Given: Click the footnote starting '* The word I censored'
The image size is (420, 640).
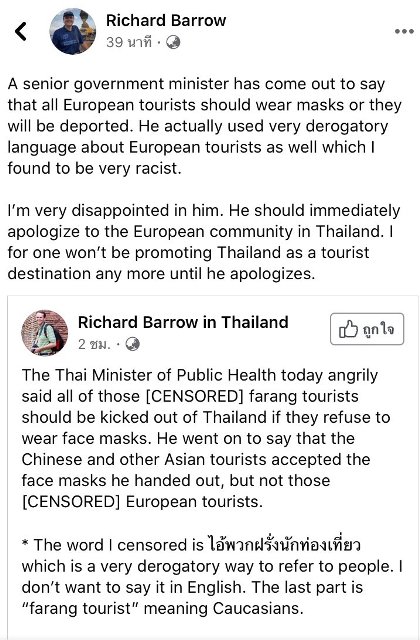Looking at the screenshot, I should pyautogui.click(x=212, y=576).
